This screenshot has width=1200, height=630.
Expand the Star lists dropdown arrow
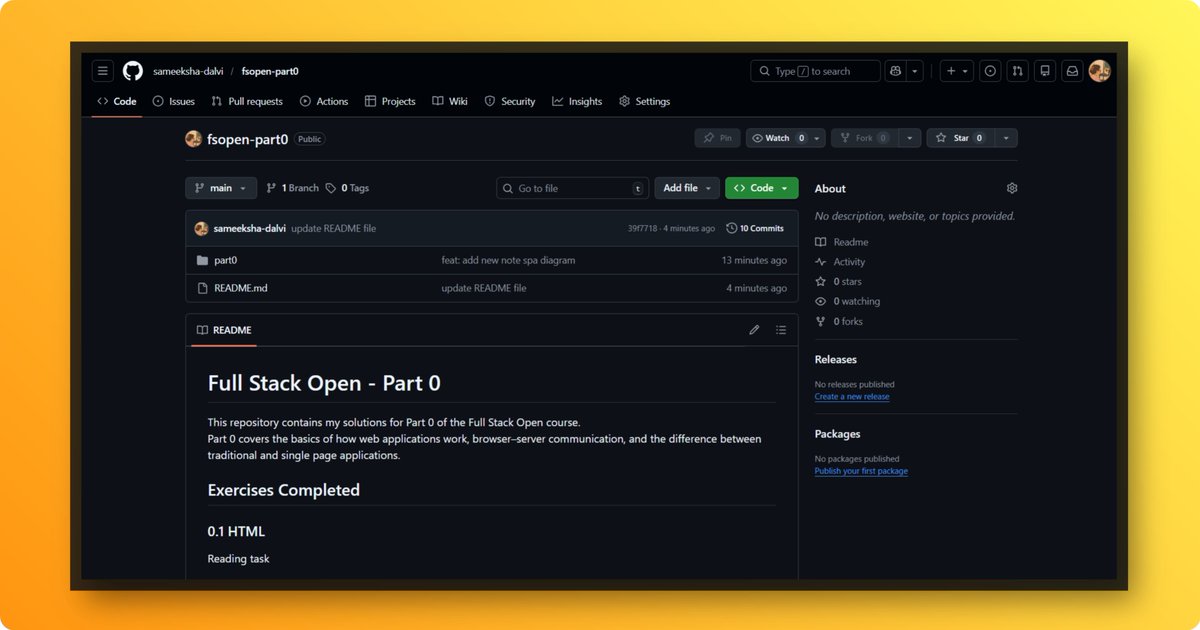pyautogui.click(x=1006, y=138)
